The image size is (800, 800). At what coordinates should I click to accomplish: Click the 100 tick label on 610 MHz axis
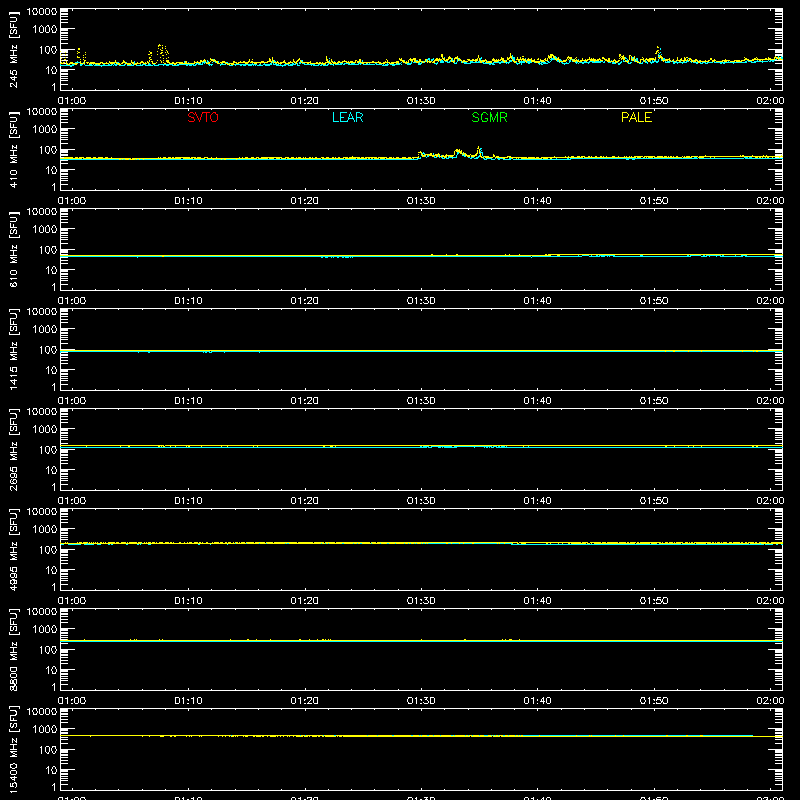tap(48, 249)
